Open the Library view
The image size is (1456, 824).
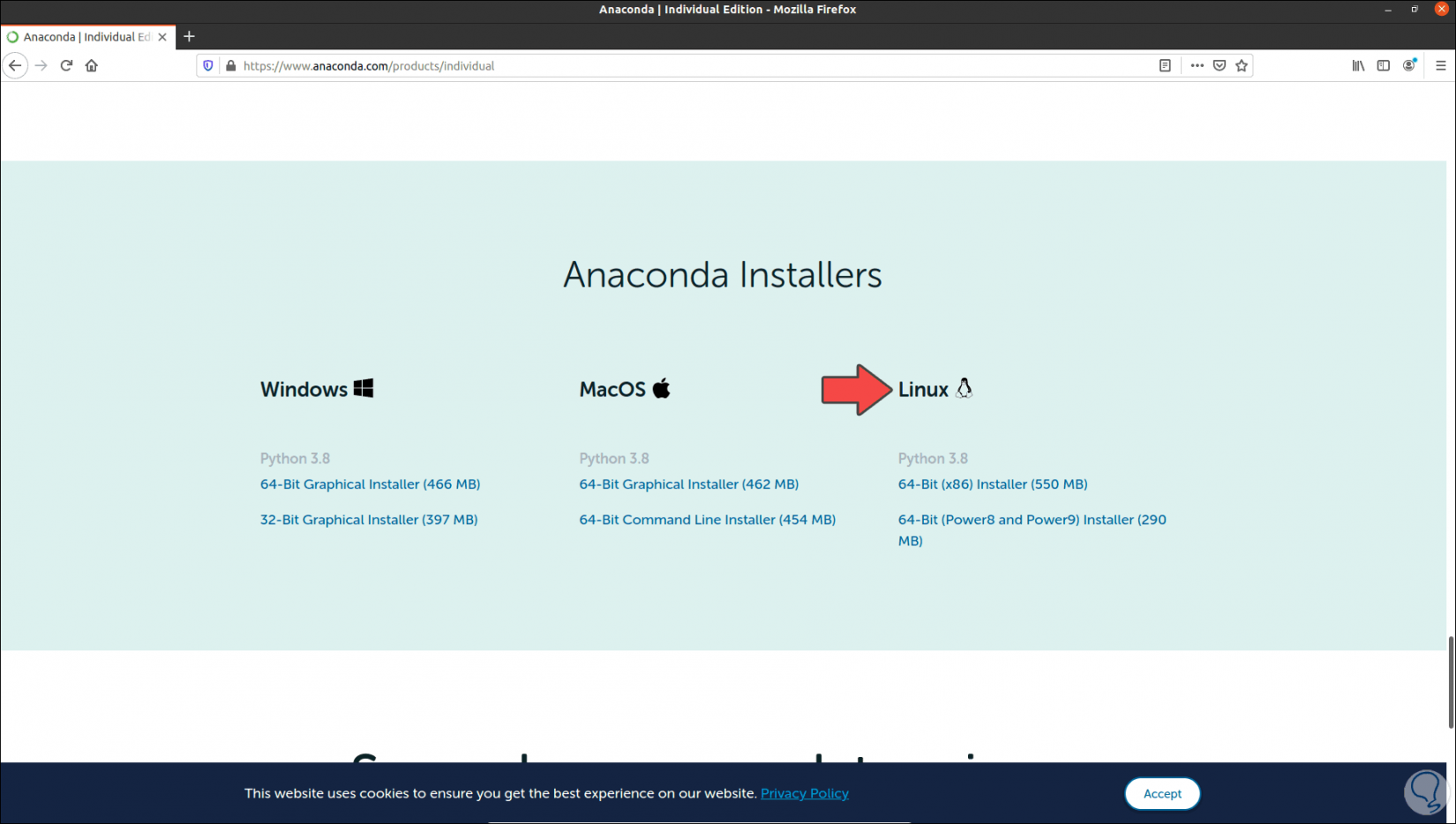[x=1358, y=65]
